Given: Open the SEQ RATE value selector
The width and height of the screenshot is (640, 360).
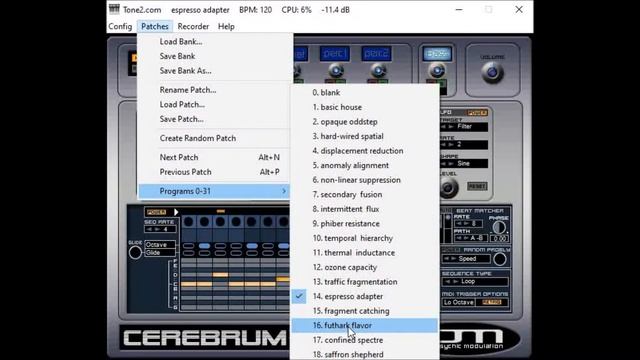Looking at the screenshot, I should click(160, 229).
